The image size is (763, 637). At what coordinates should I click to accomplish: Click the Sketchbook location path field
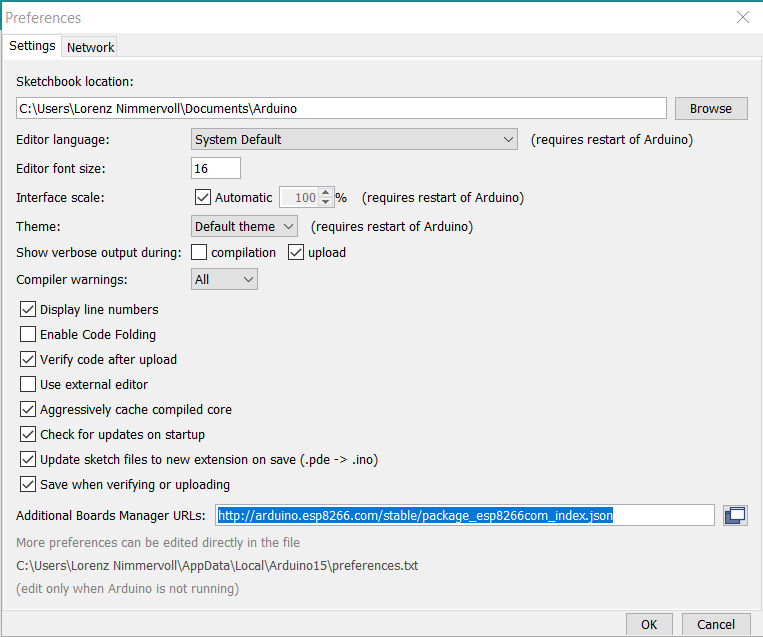coord(341,108)
